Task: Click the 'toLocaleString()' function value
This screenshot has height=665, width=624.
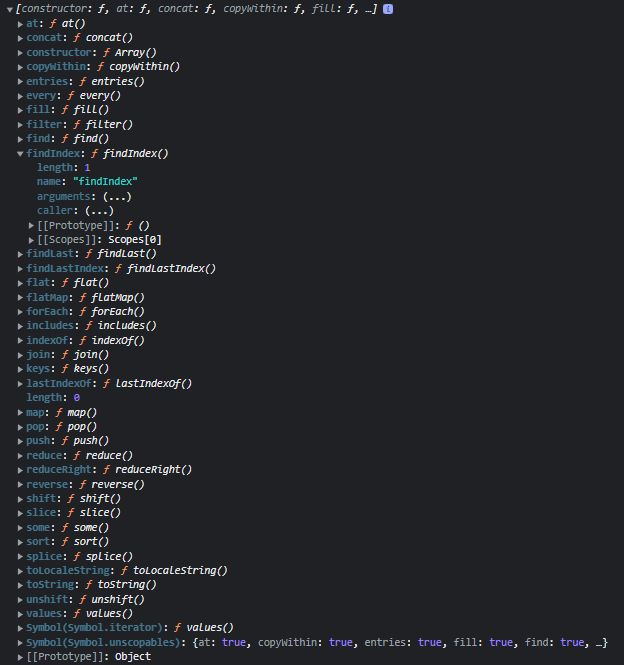Action: pos(180,570)
